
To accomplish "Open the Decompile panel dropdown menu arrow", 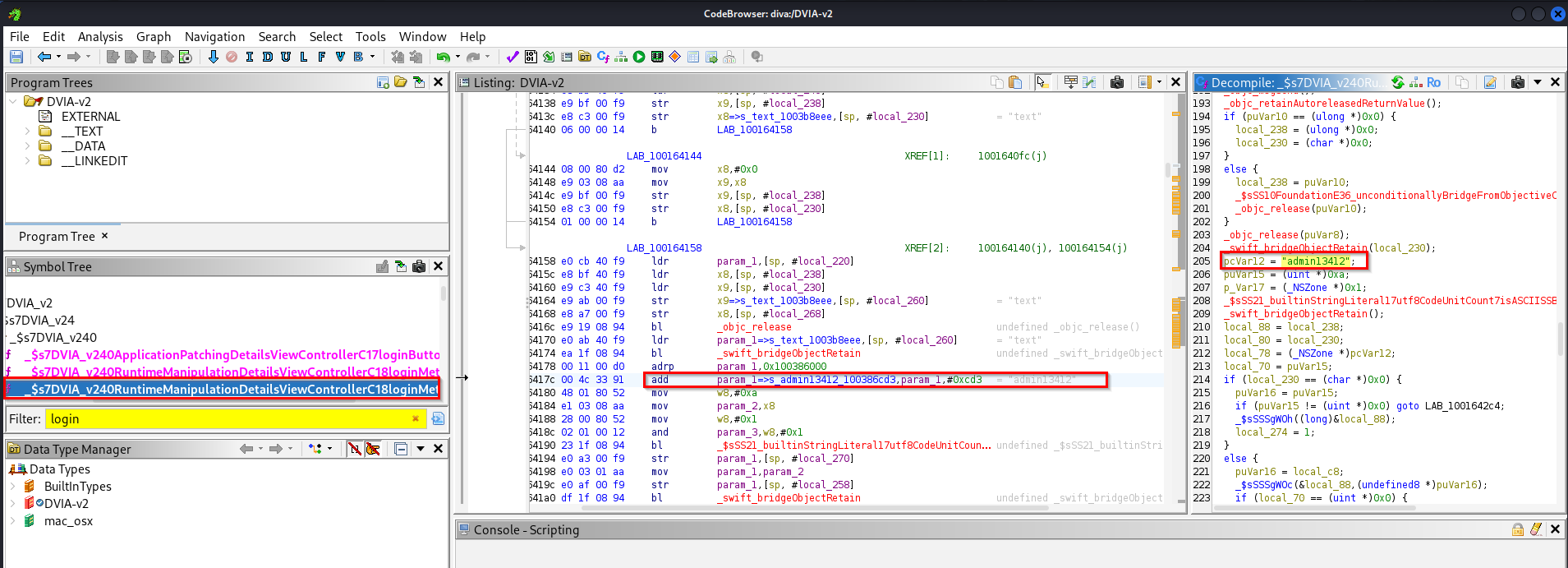I will (x=1537, y=82).
